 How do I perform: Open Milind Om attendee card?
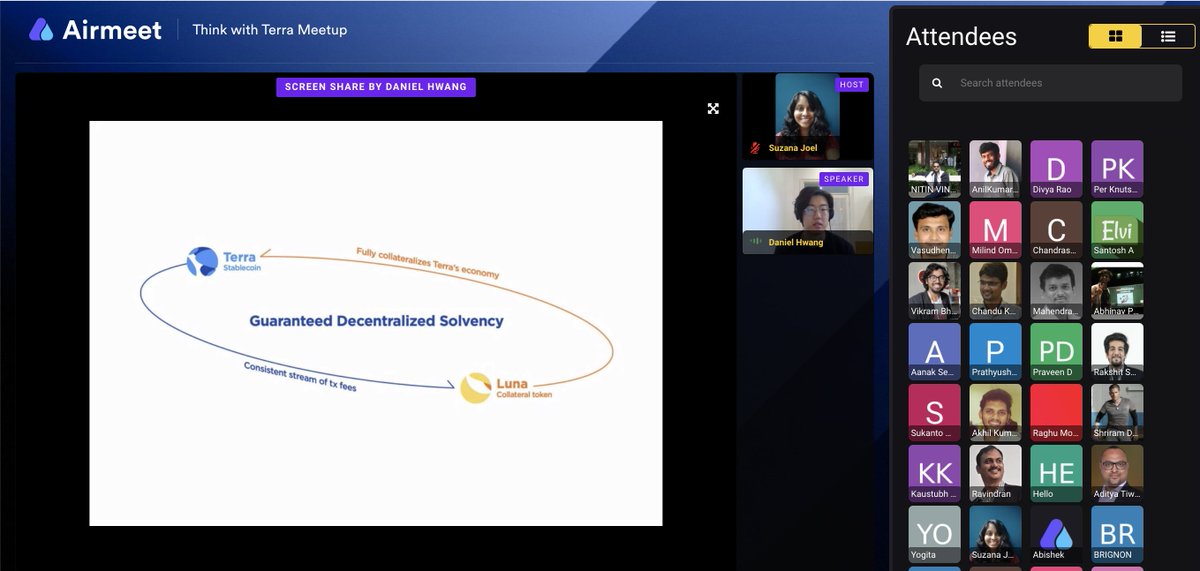point(996,229)
